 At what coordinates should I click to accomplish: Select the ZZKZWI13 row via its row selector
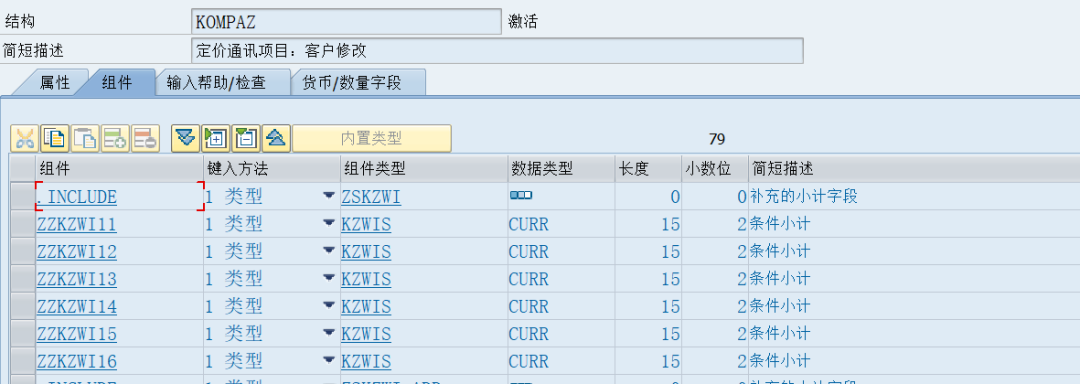tap(23, 279)
